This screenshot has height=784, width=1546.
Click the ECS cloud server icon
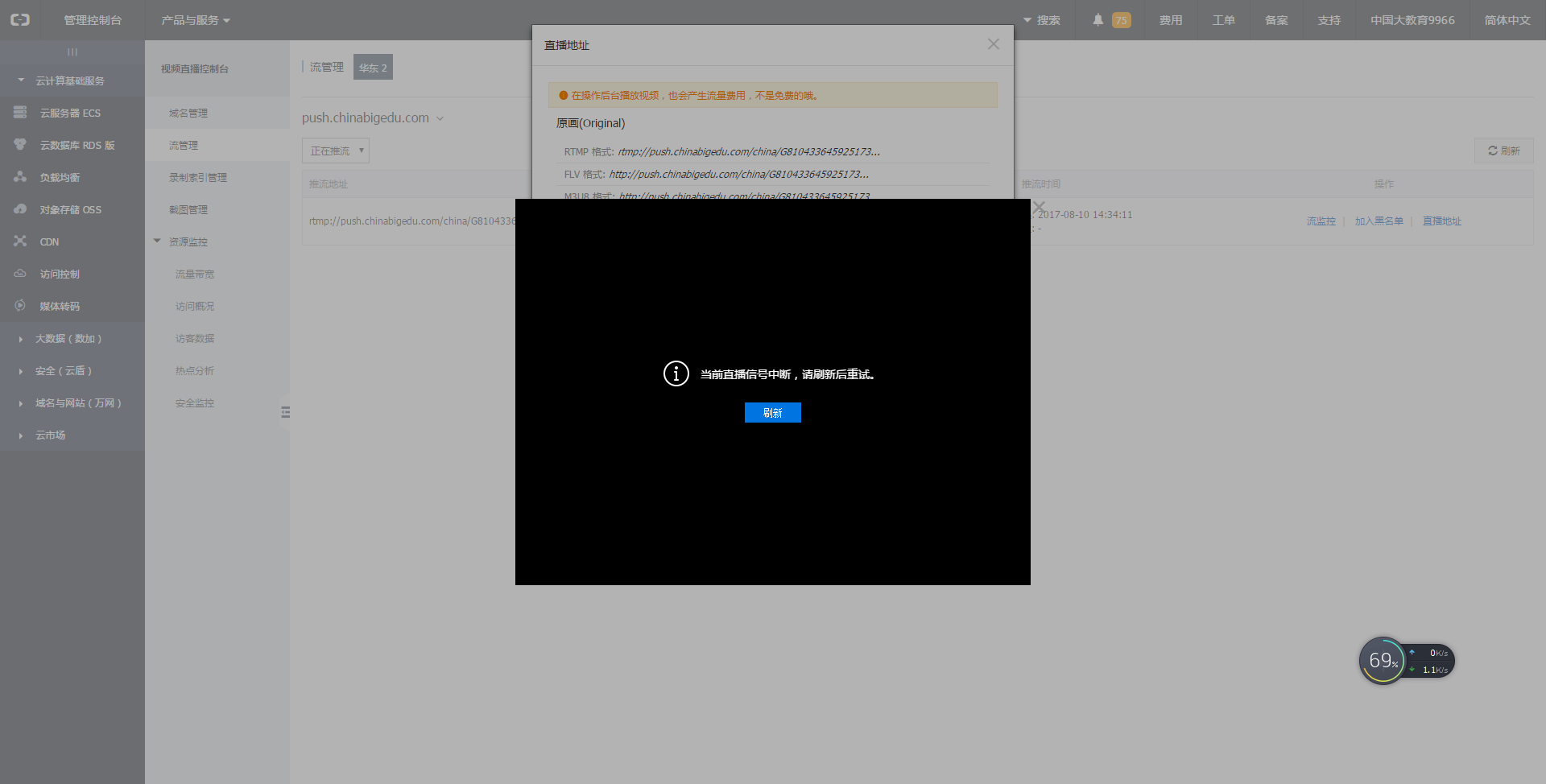20,113
